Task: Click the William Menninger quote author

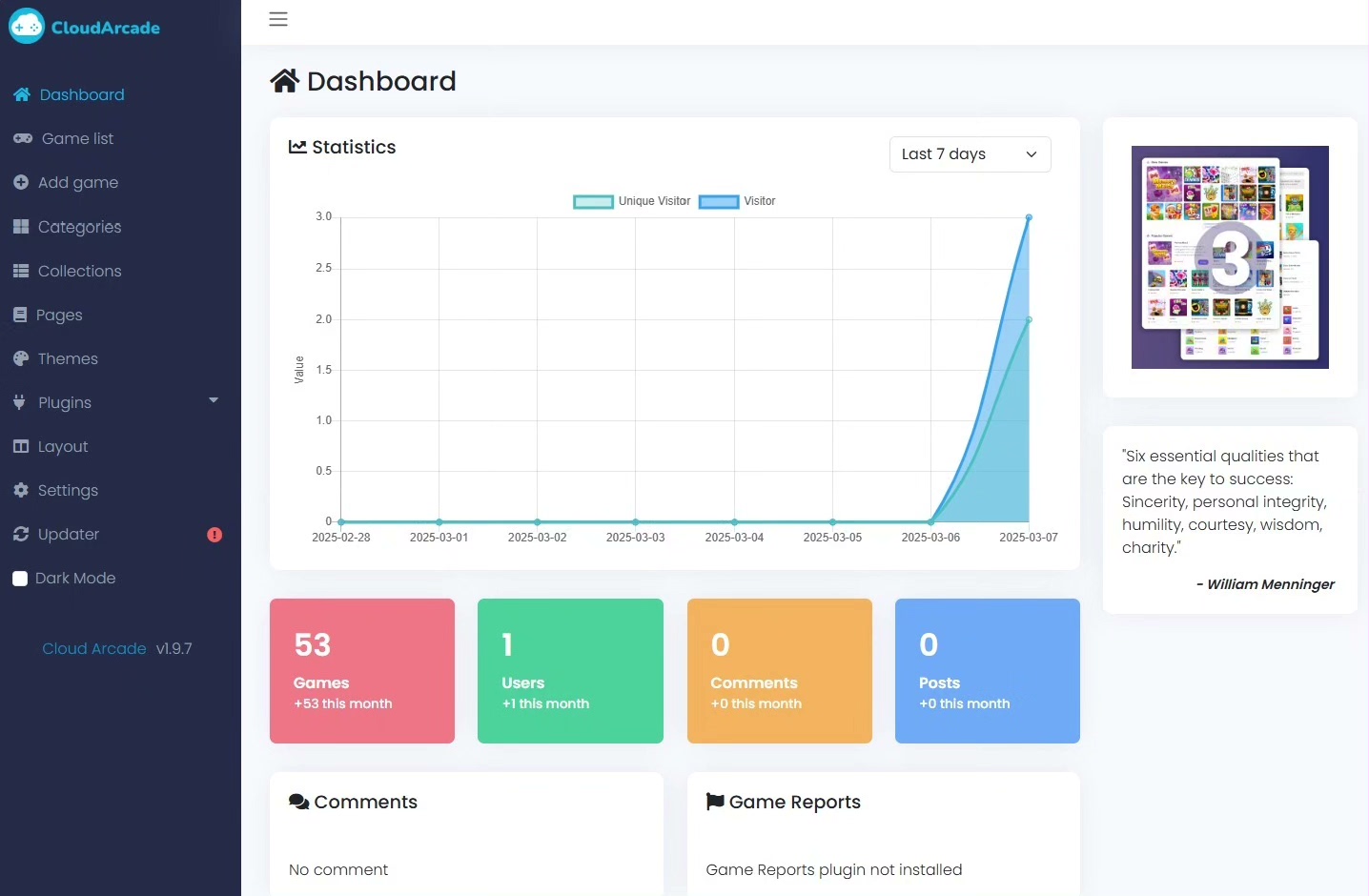Action: (x=1265, y=584)
